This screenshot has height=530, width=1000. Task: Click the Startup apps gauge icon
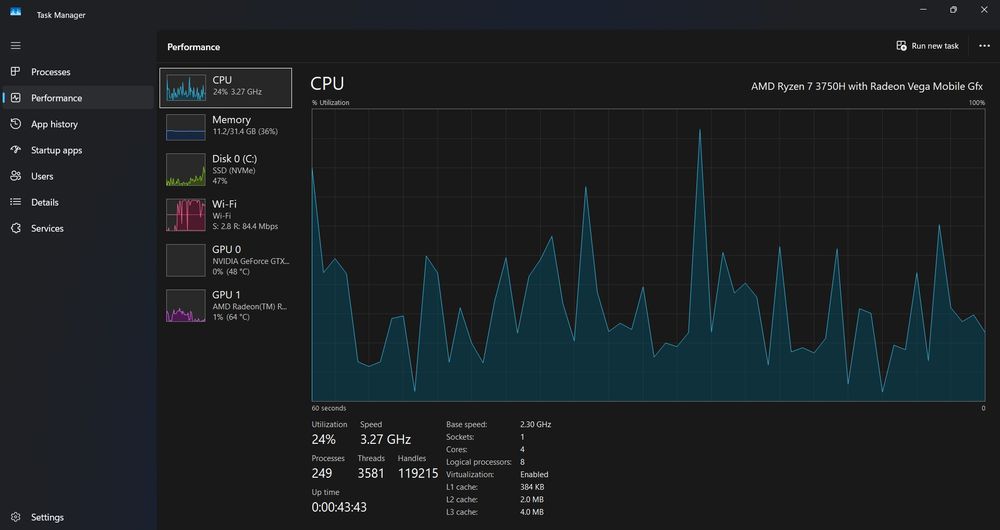pos(16,150)
